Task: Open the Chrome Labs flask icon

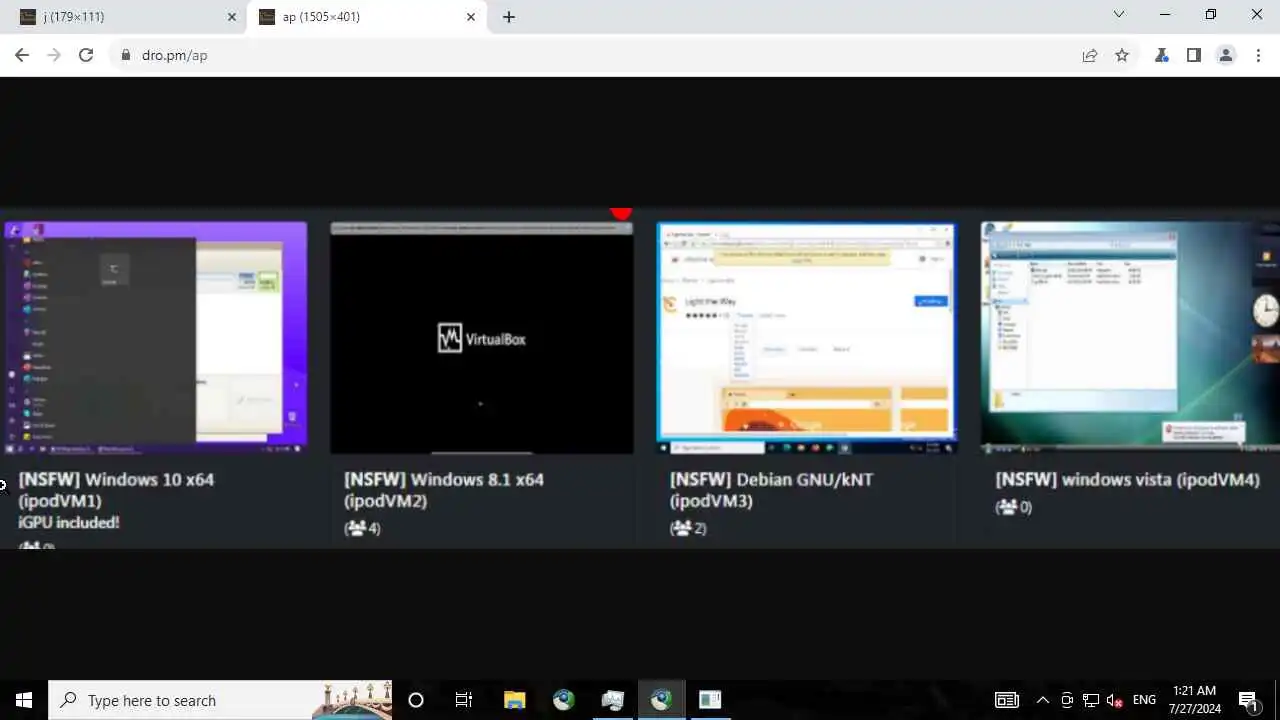Action: 1162,55
